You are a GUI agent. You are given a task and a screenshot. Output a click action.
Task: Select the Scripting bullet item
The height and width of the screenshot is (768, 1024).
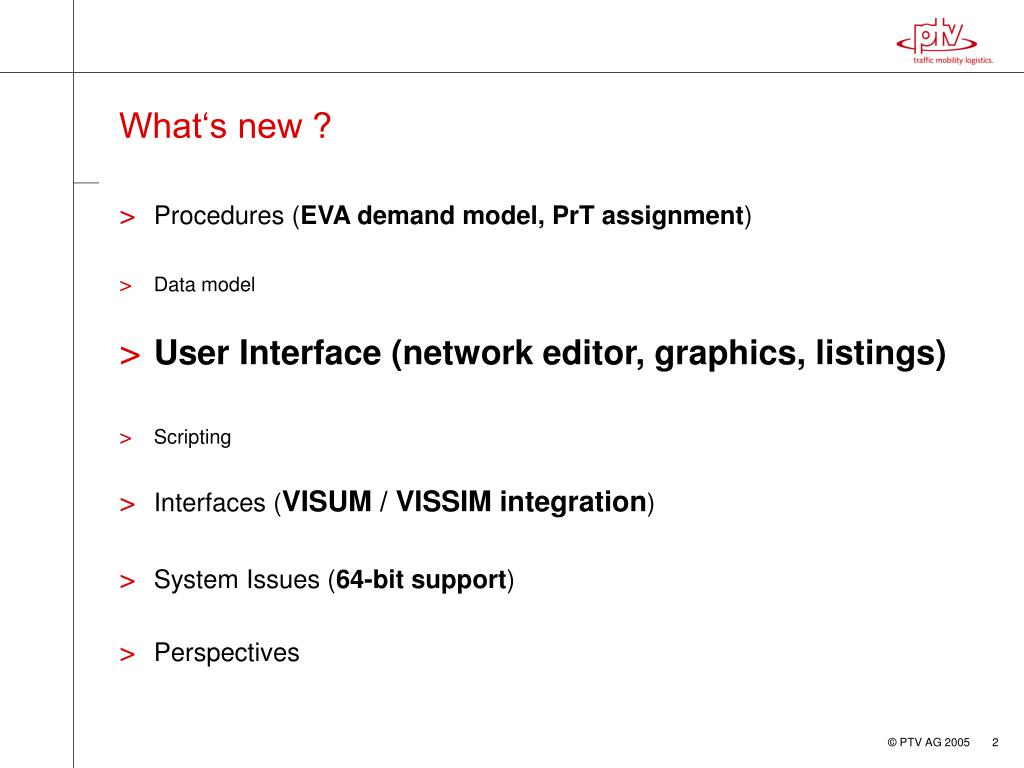pos(193,437)
